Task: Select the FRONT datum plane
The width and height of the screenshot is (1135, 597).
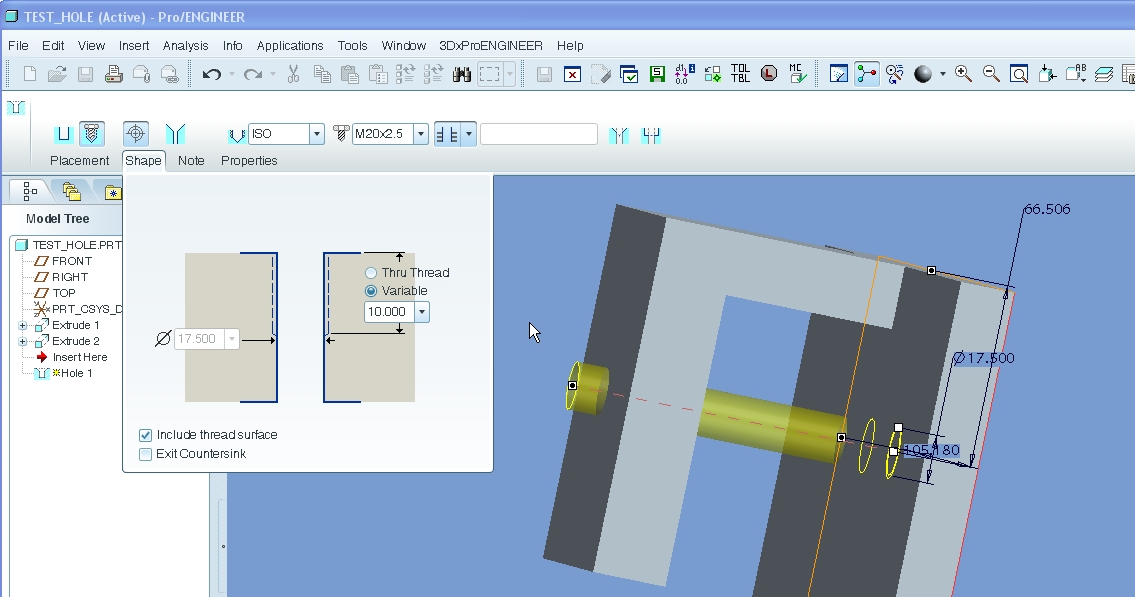Action: [72, 261]
